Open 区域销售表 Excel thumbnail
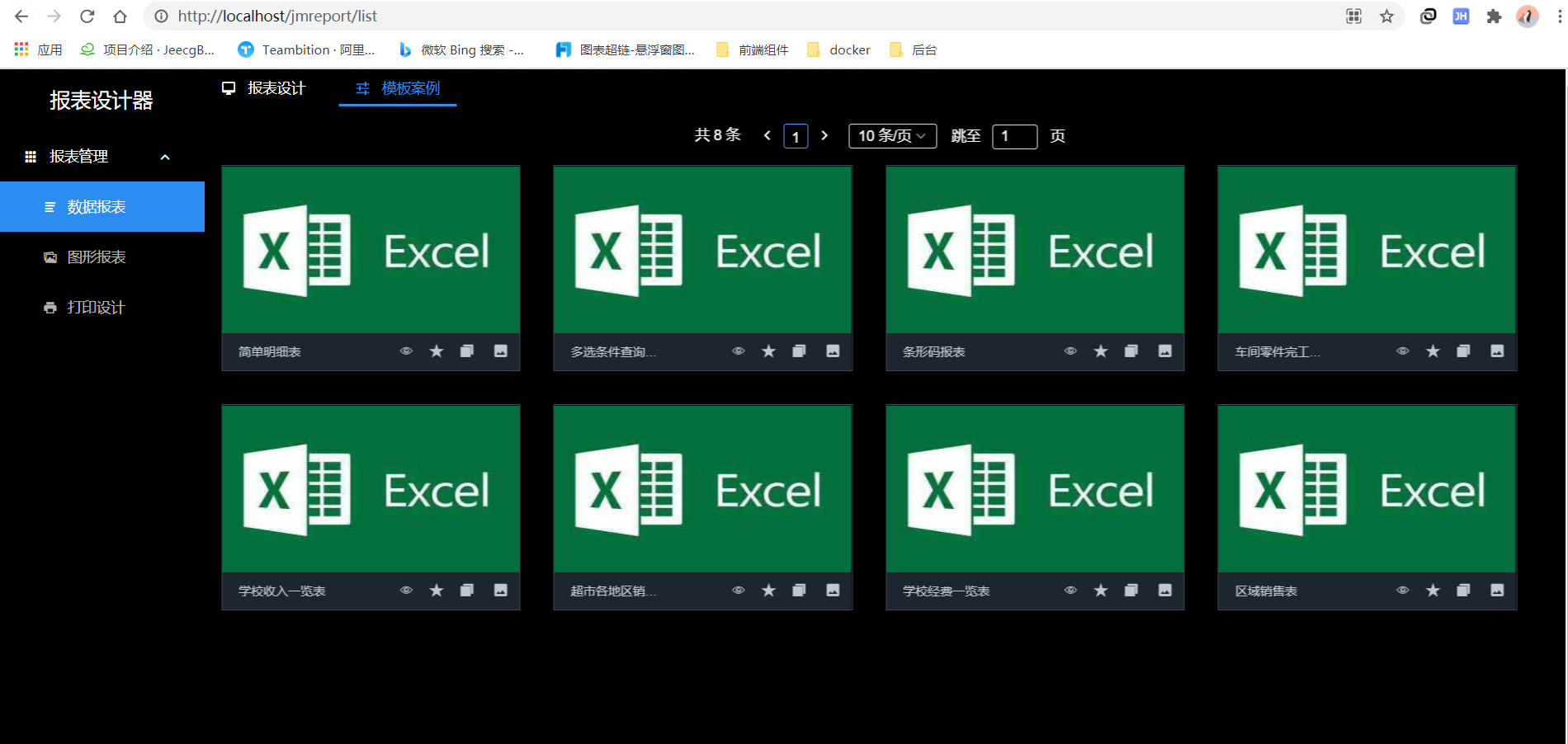The height and width of the screenshot is (744, 1568). click(x=1367, y=489)
